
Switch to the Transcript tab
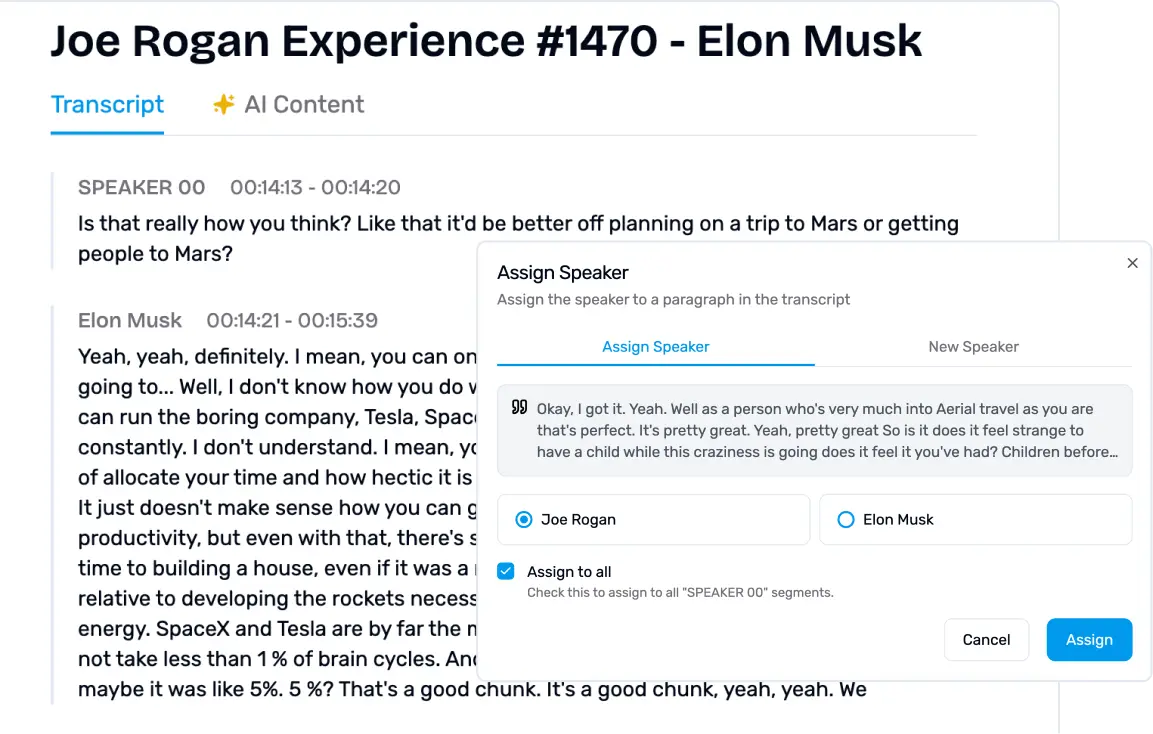[107, 104]
